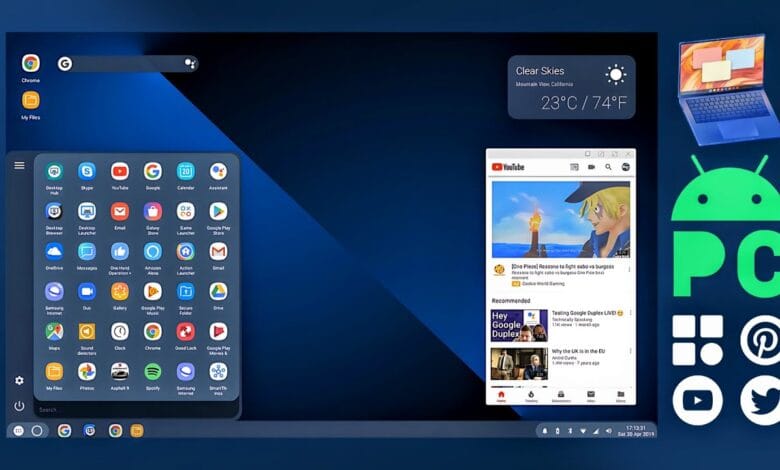This screenshot has height=470, width=780.
Task: Open Duo video calling app
Action: [87, 291]
